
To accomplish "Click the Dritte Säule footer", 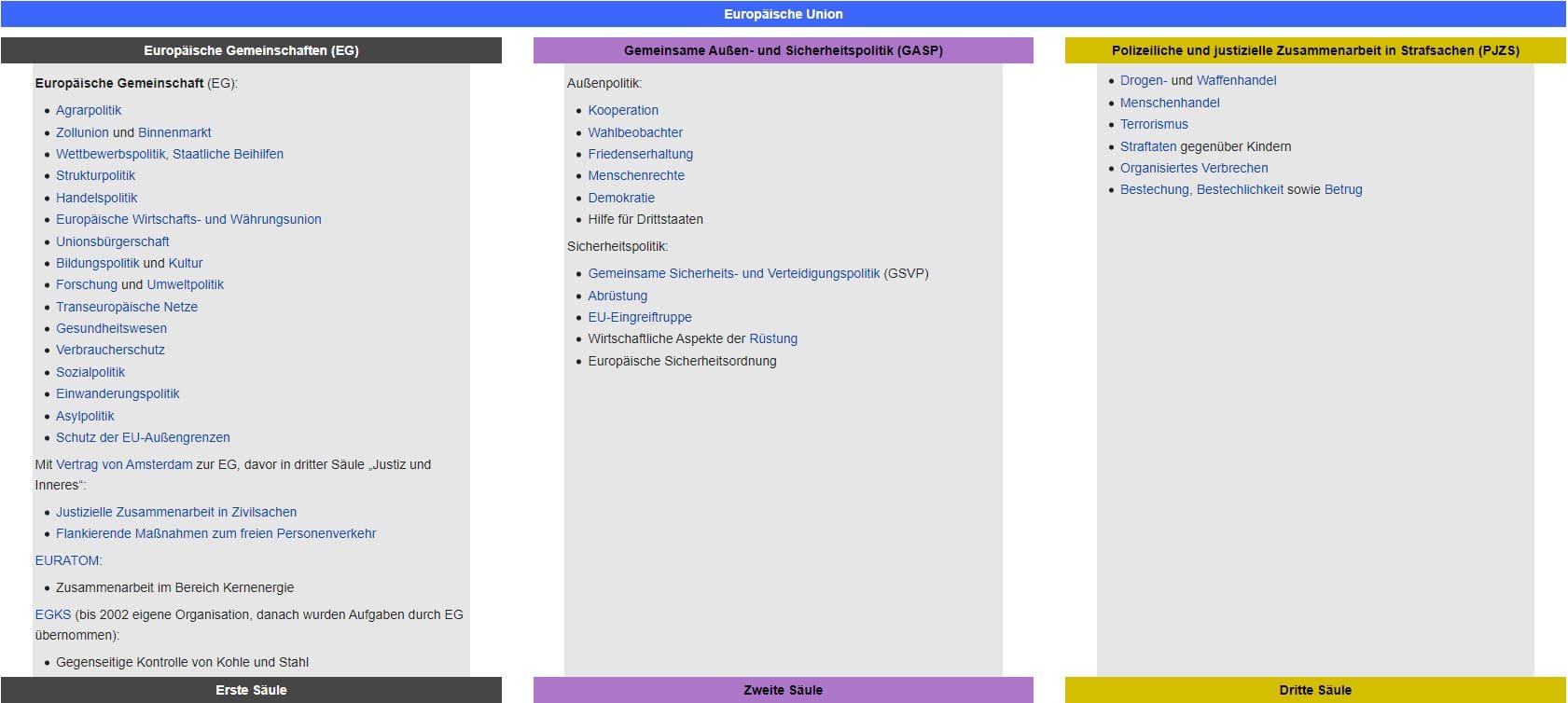I will point(1315,690).
